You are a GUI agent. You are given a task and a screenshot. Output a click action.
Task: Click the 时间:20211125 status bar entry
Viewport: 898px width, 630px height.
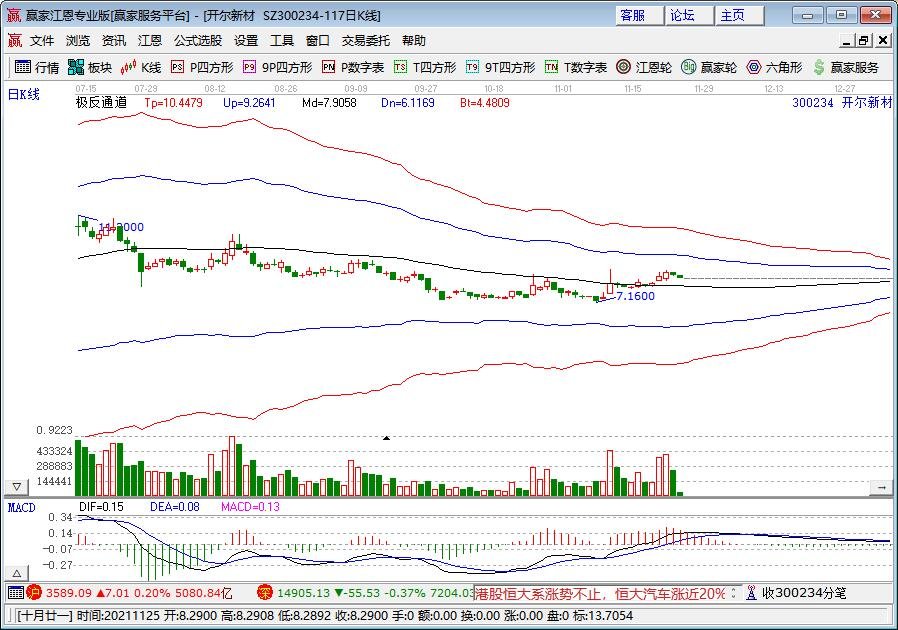118,616
